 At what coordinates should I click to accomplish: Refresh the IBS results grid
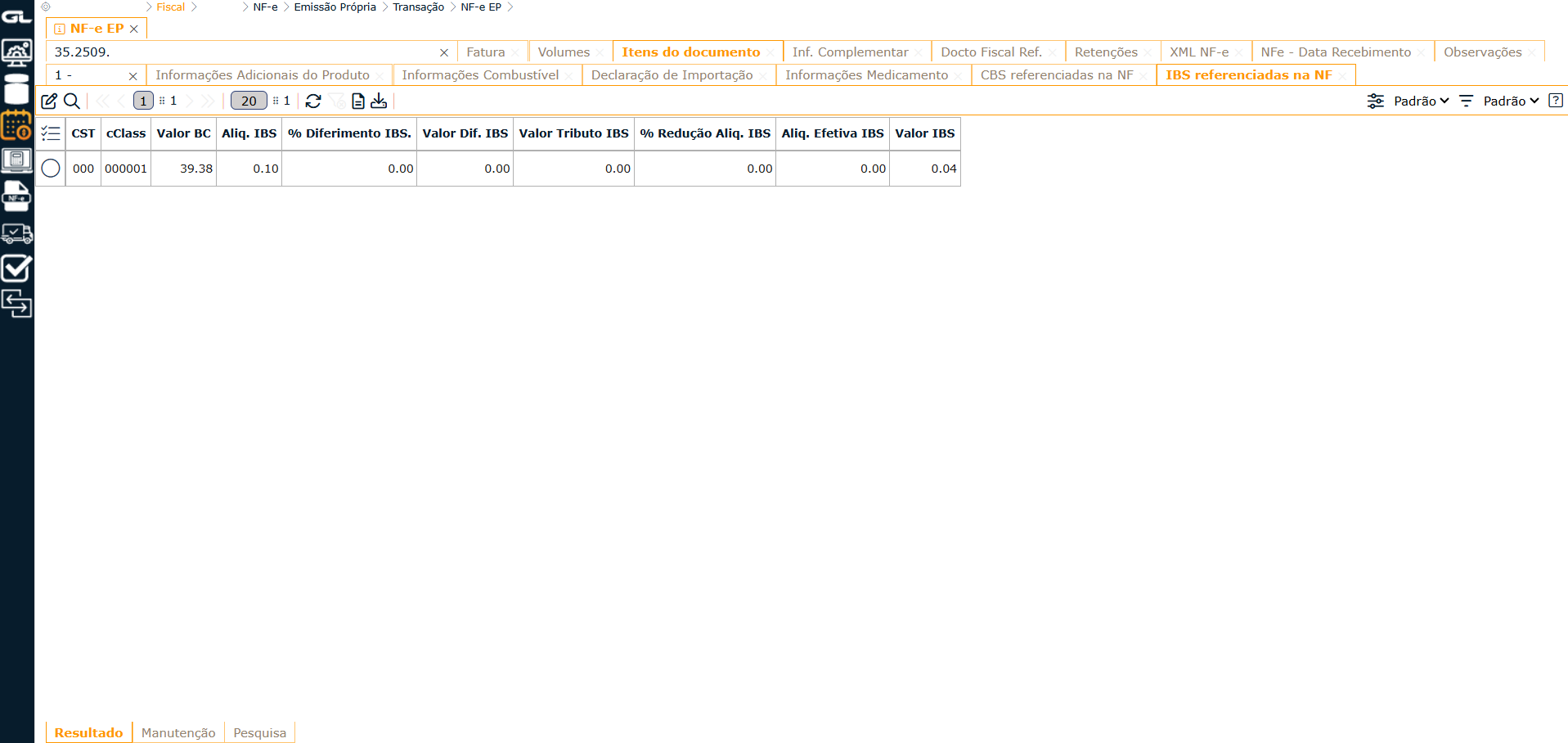[313, 101]
